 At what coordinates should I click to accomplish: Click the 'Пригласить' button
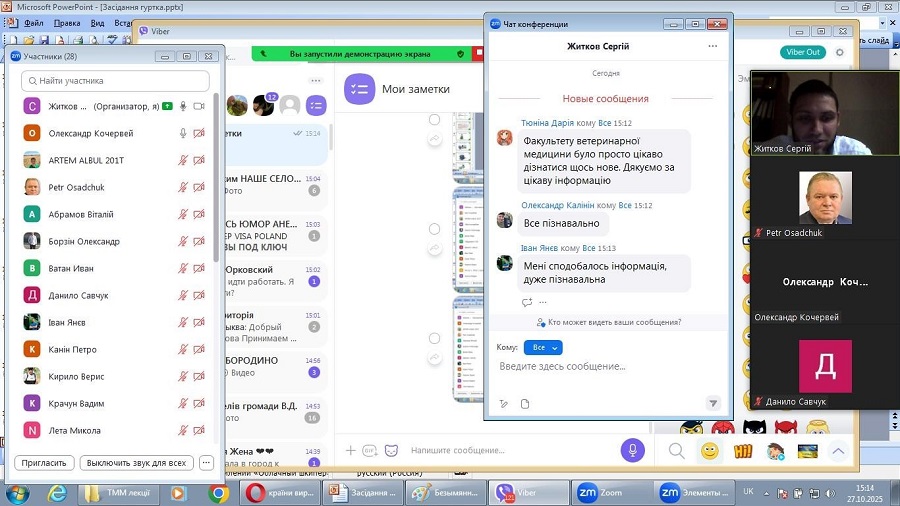click(45, 463)
